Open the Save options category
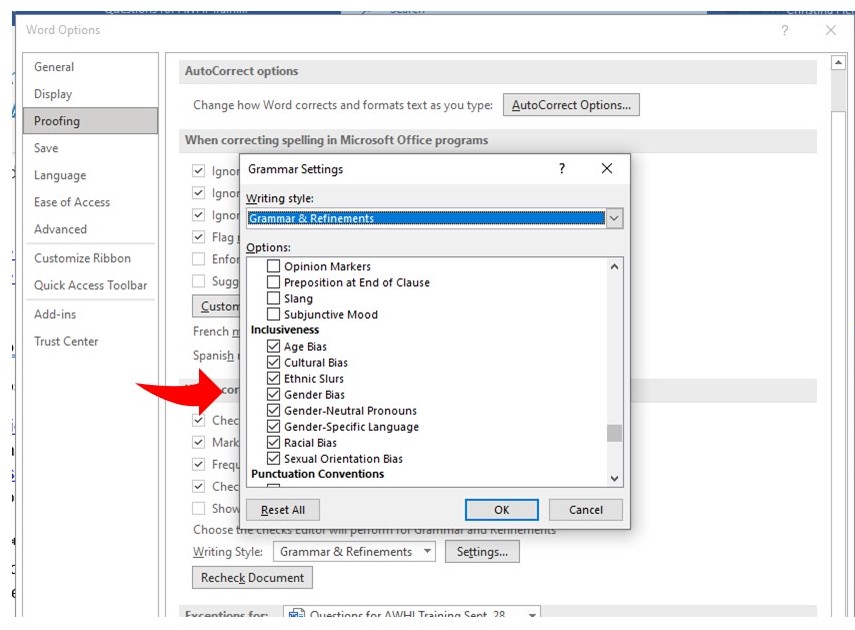This screenshot has height=630, width=855. (91, 148)
